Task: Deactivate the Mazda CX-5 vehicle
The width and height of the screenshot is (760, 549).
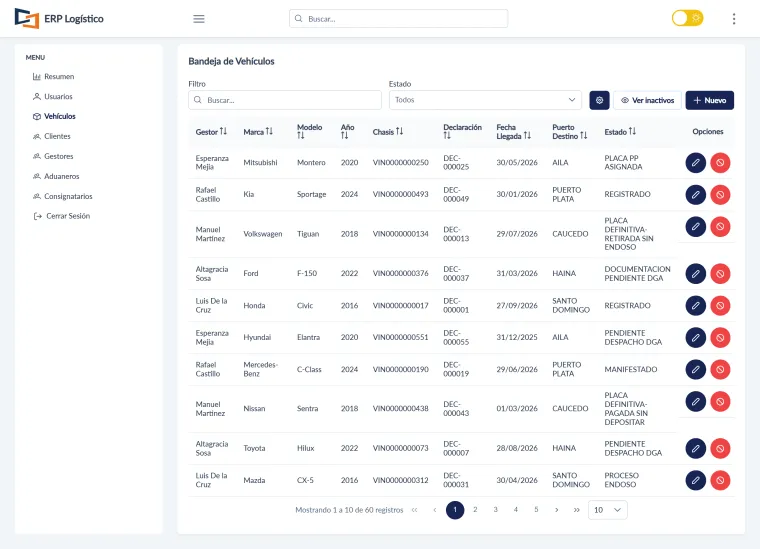Action: tap(720, 481)
